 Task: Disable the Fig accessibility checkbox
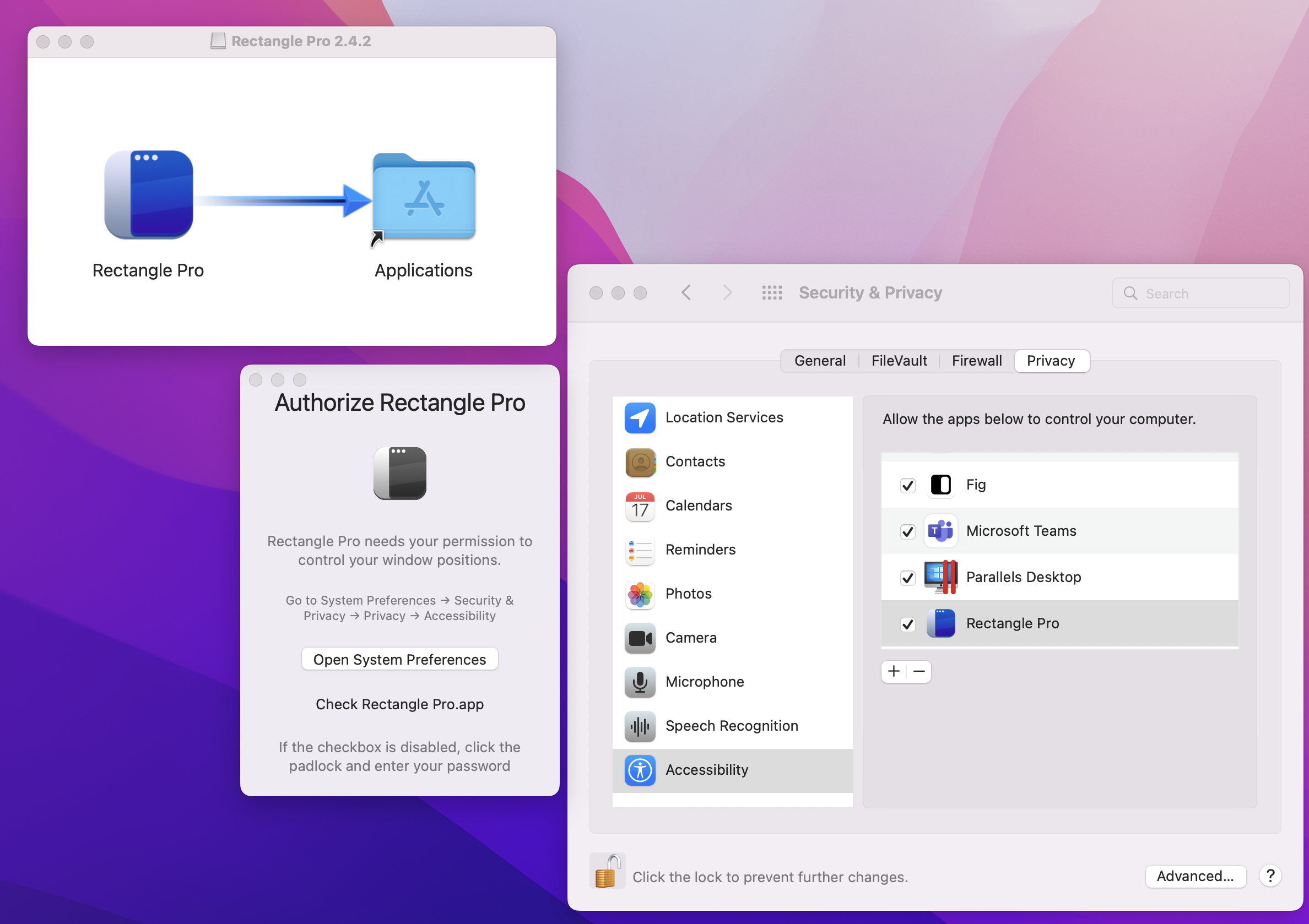(907, 485)
